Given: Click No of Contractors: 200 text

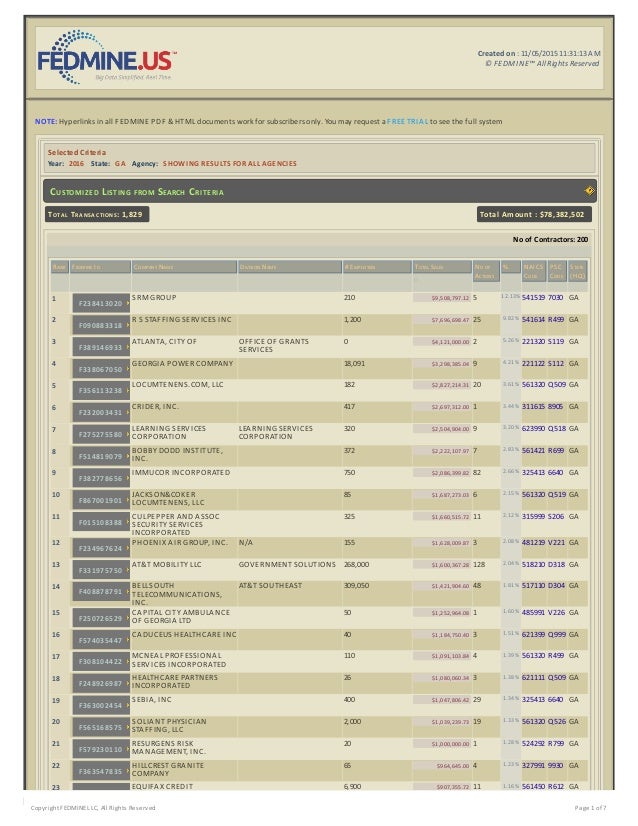Looking at the screenshot, I should pos(550,239).
